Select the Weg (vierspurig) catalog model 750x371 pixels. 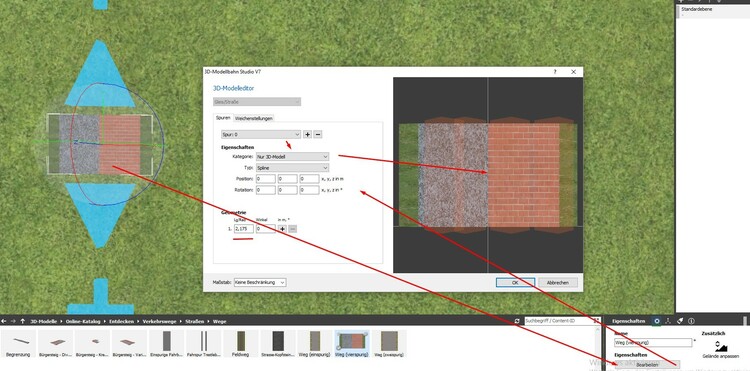(x=352, y=344)
